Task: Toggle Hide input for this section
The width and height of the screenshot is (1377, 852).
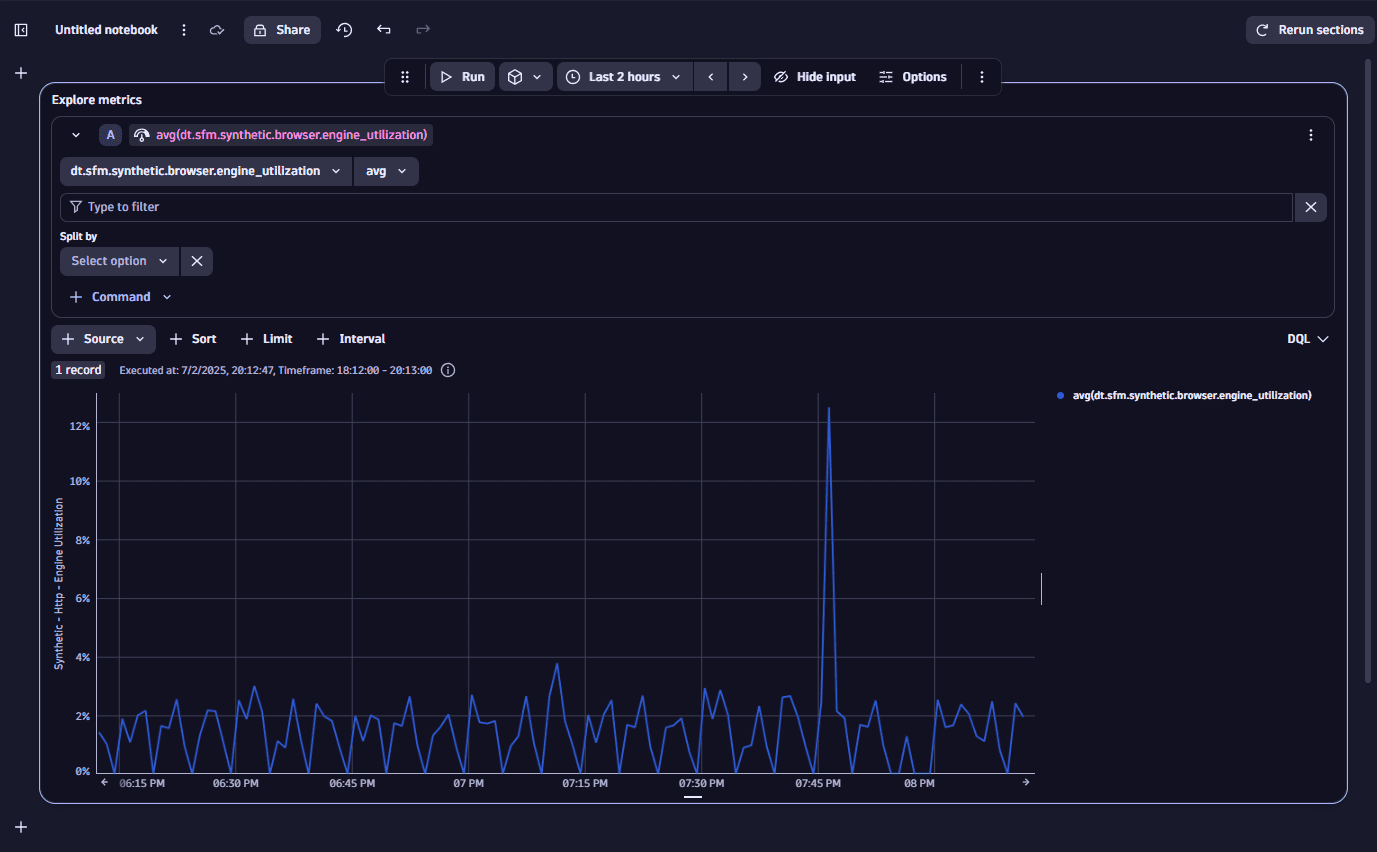Action: click(815, 77)
